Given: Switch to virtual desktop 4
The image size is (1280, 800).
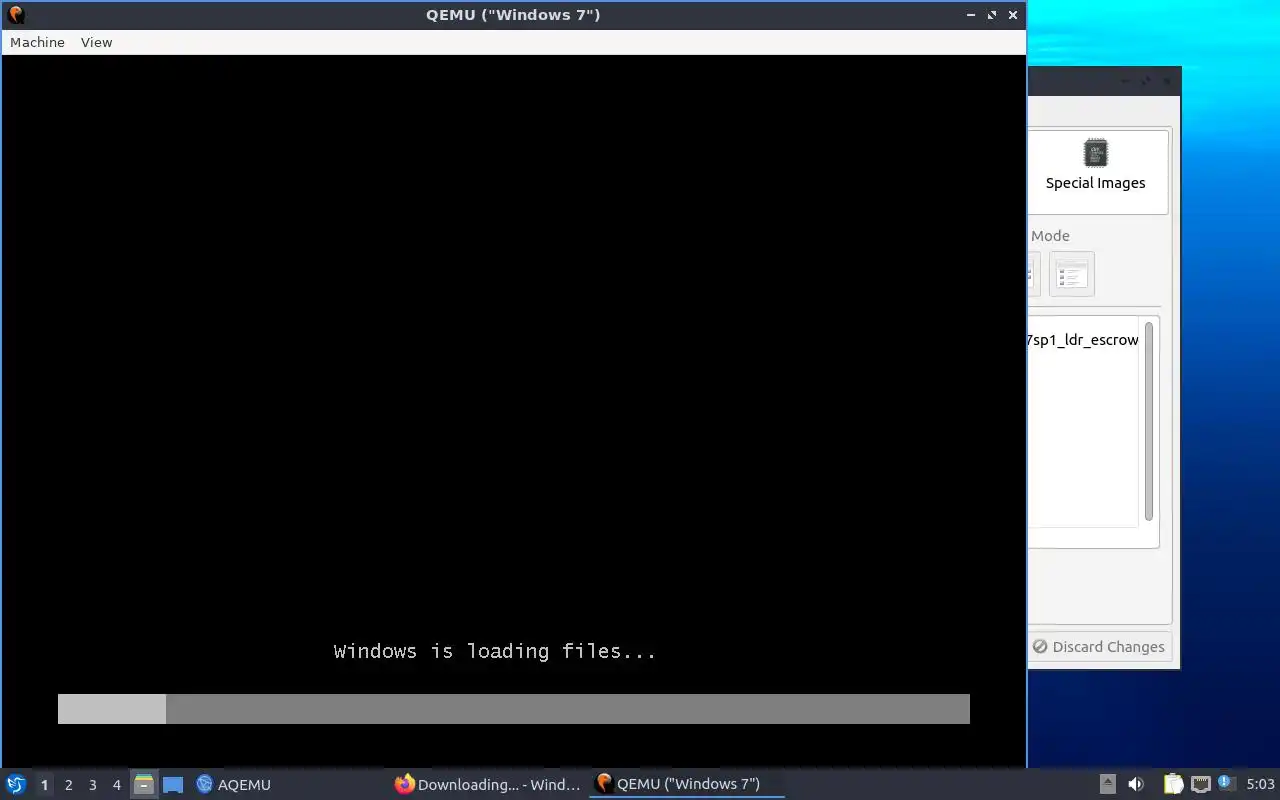Looking at the screenshot, I should (x=116, y=785).
